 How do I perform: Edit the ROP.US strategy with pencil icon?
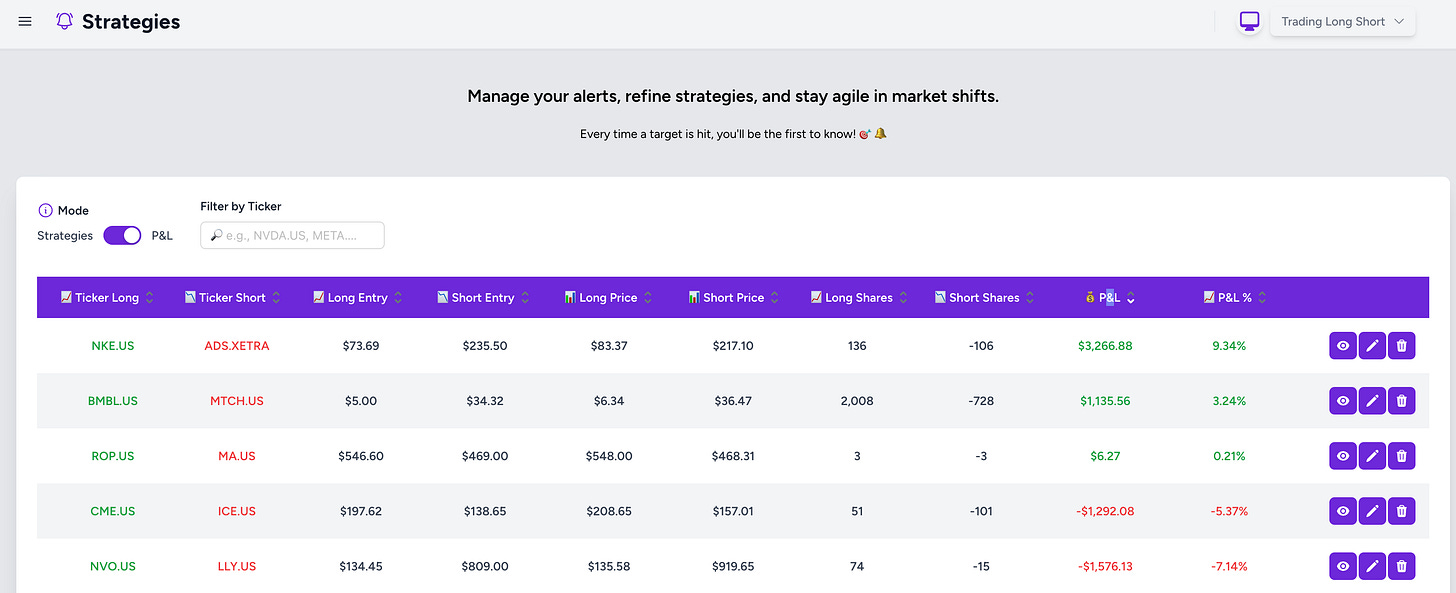click(x=1372, y=456)
